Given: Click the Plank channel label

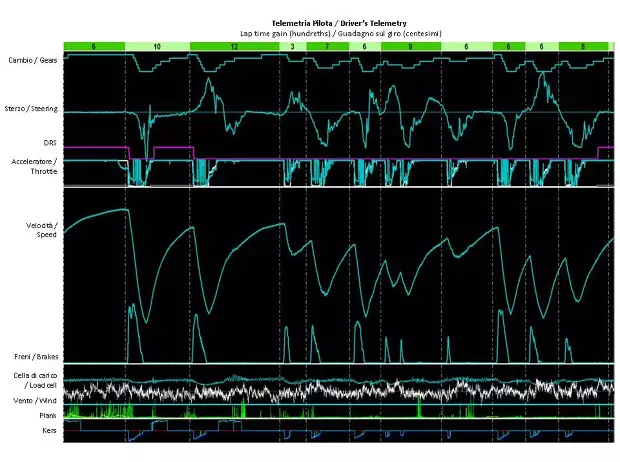Looking at the screenshot, I should pos(48,415).
